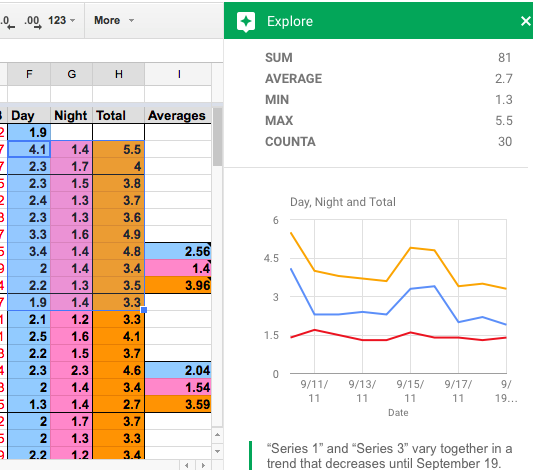Screen dimensions: 533x470
Task: Click the horizontal scroll right arrow
Action: [x=204, y=465]
